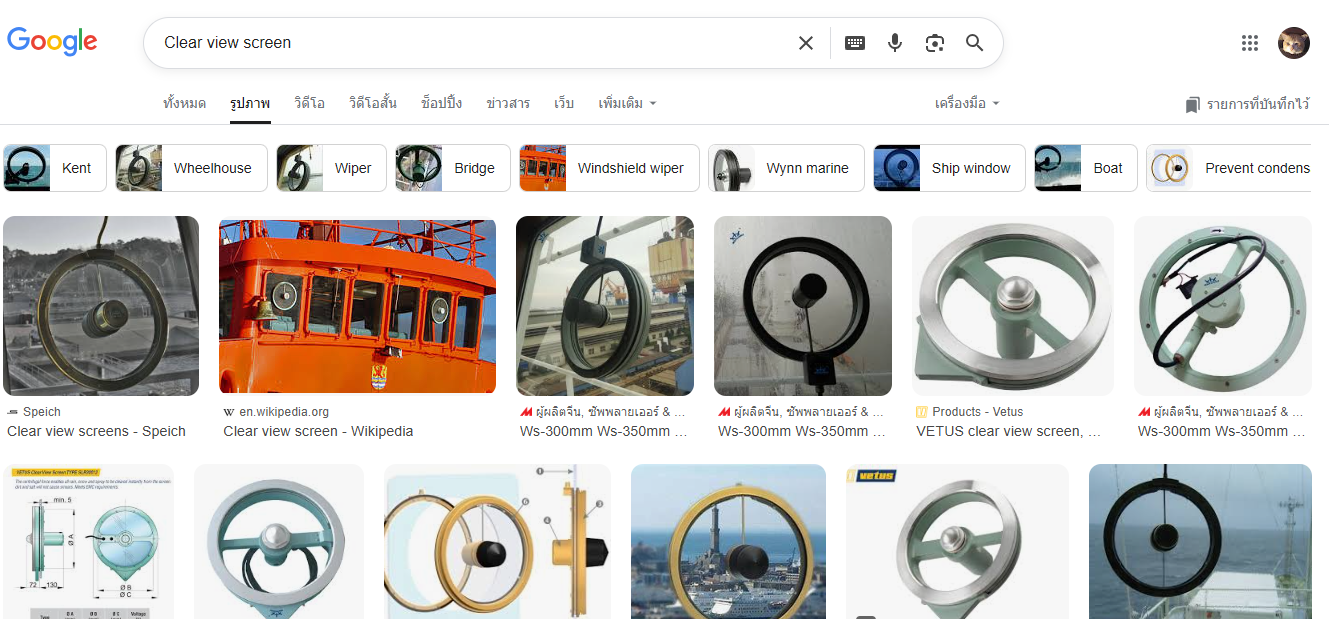Open the on-screen keyboard input tool
Image resolution: width=1329 pixels, height=619 pixels.
coord(855,43)
